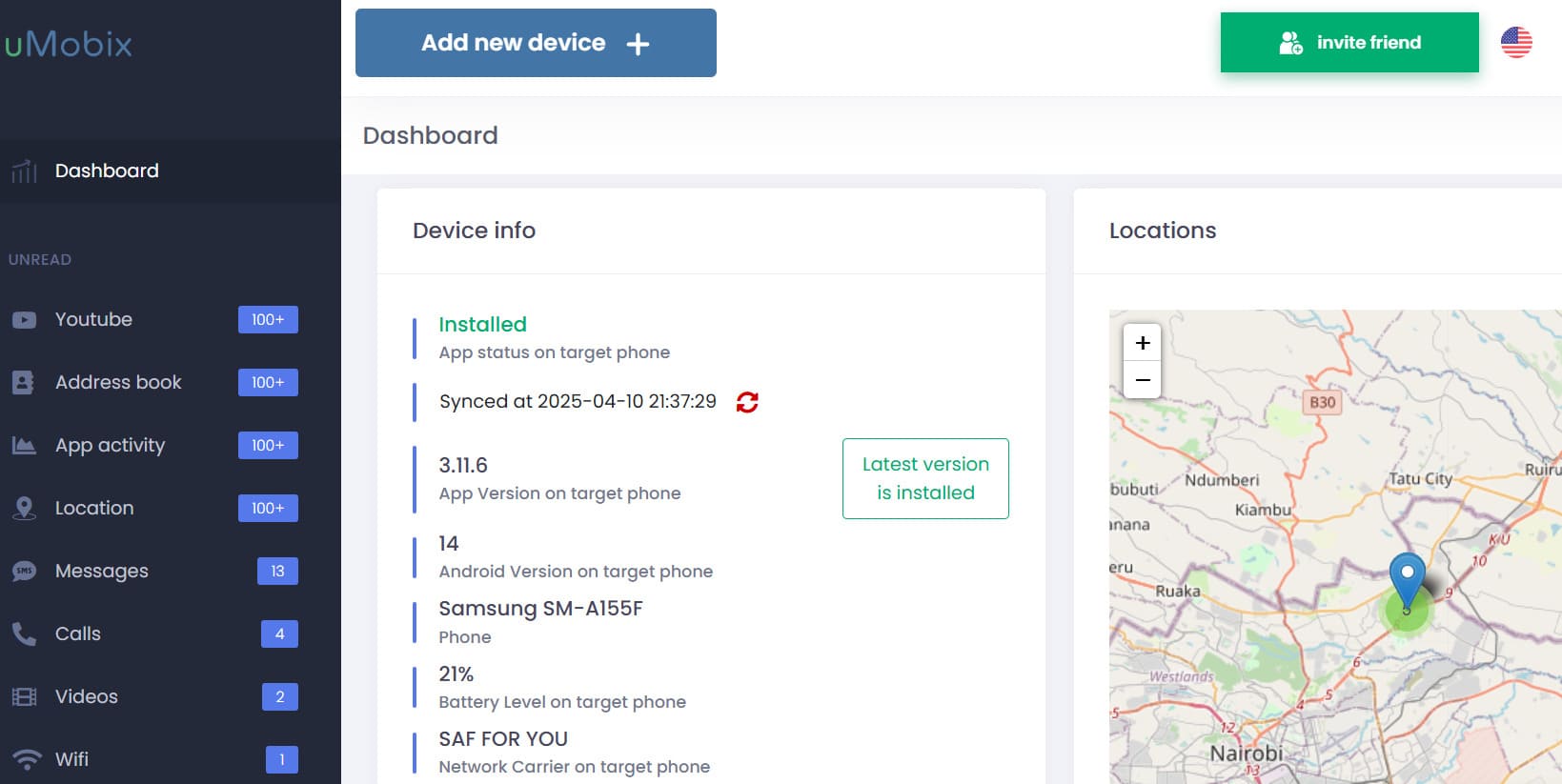Click the Add new device button
Image resolution: width=1562 pixels, height=784 pixels.
[536, 43]
